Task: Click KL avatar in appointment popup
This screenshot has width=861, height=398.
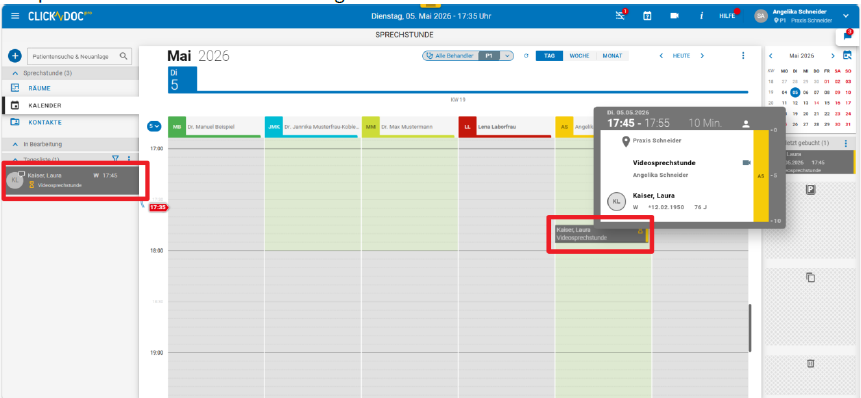Action: [617, 201]
